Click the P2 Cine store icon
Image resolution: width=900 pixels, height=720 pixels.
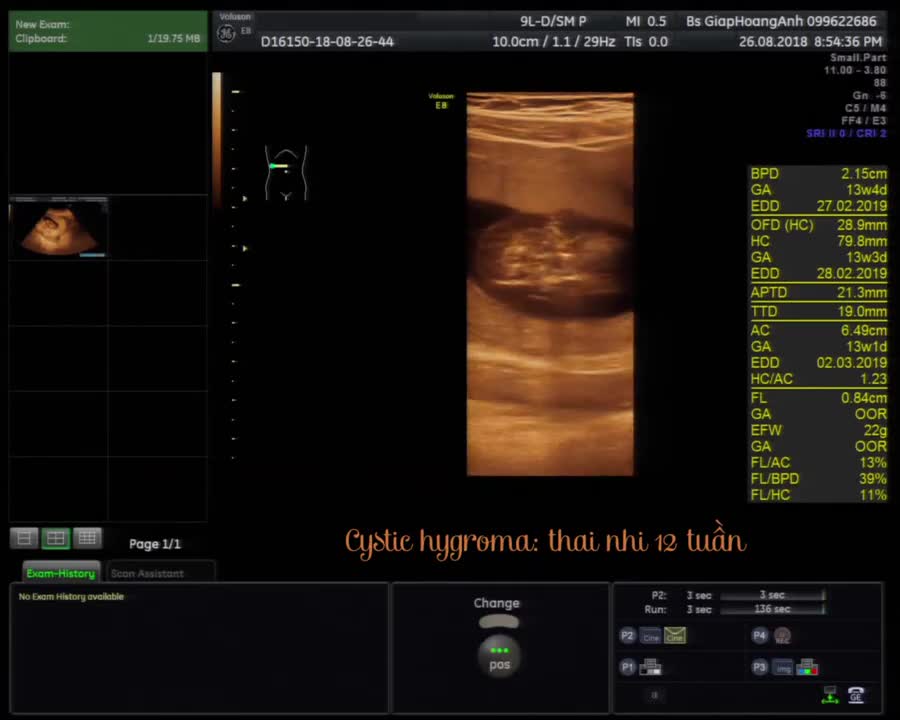[651, 636]
